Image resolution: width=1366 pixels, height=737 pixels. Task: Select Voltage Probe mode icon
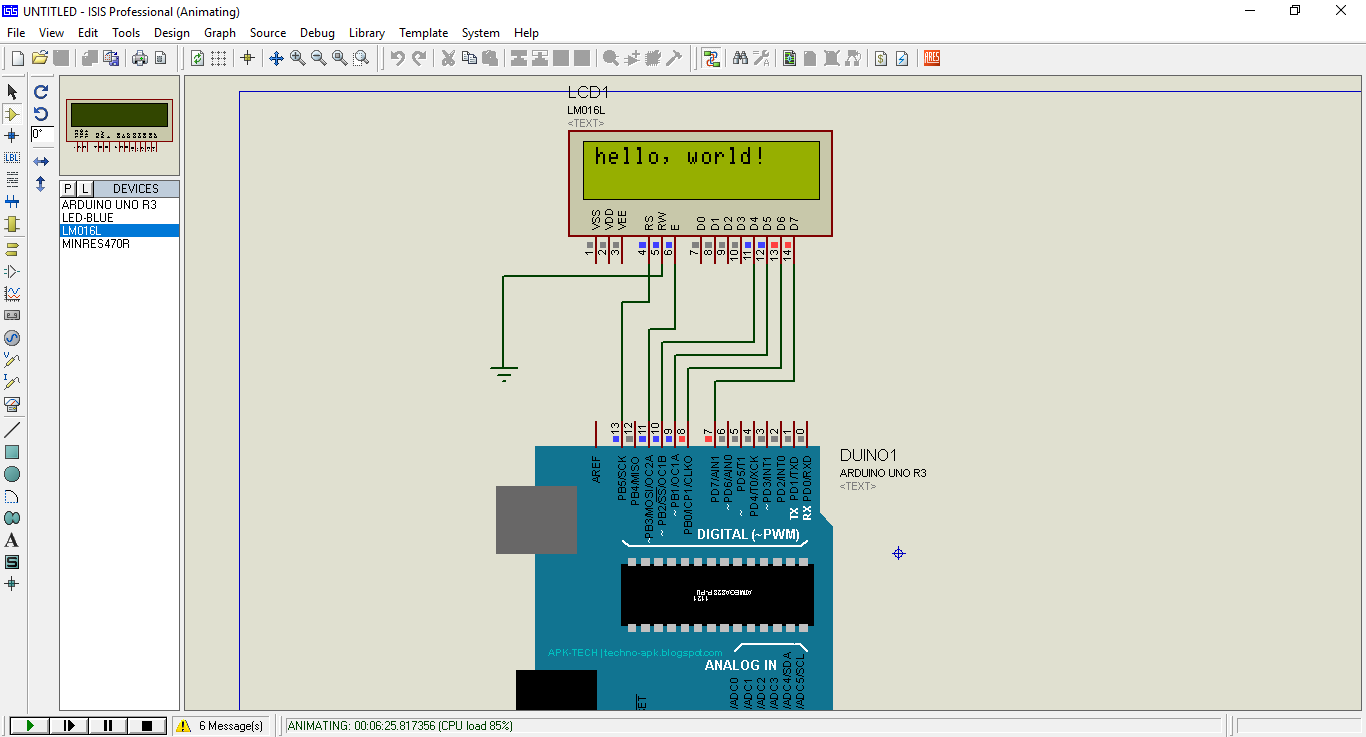pyautogui.click(x=12, y=359)
